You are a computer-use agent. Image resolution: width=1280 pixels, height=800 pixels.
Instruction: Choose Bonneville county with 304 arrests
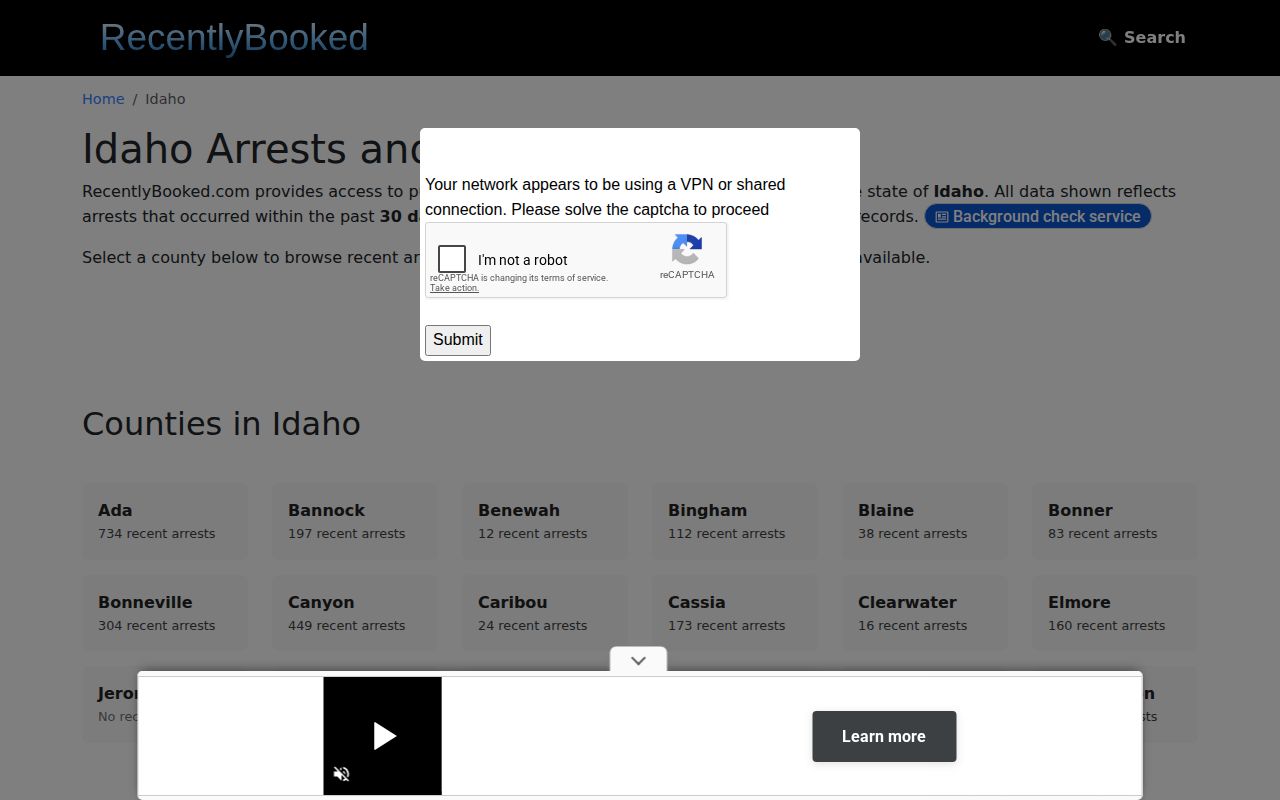click(165, 613)
